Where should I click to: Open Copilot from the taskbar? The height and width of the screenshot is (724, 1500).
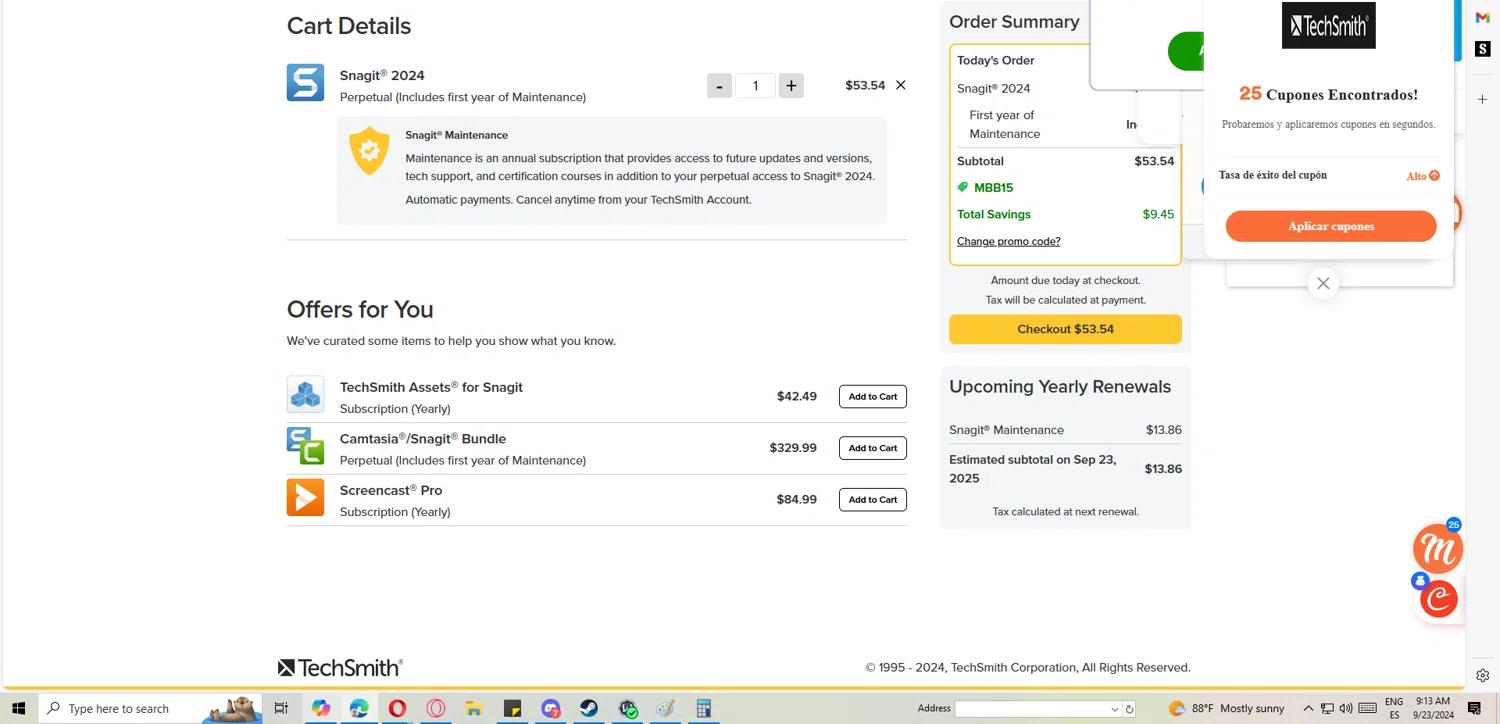[321, 708]
